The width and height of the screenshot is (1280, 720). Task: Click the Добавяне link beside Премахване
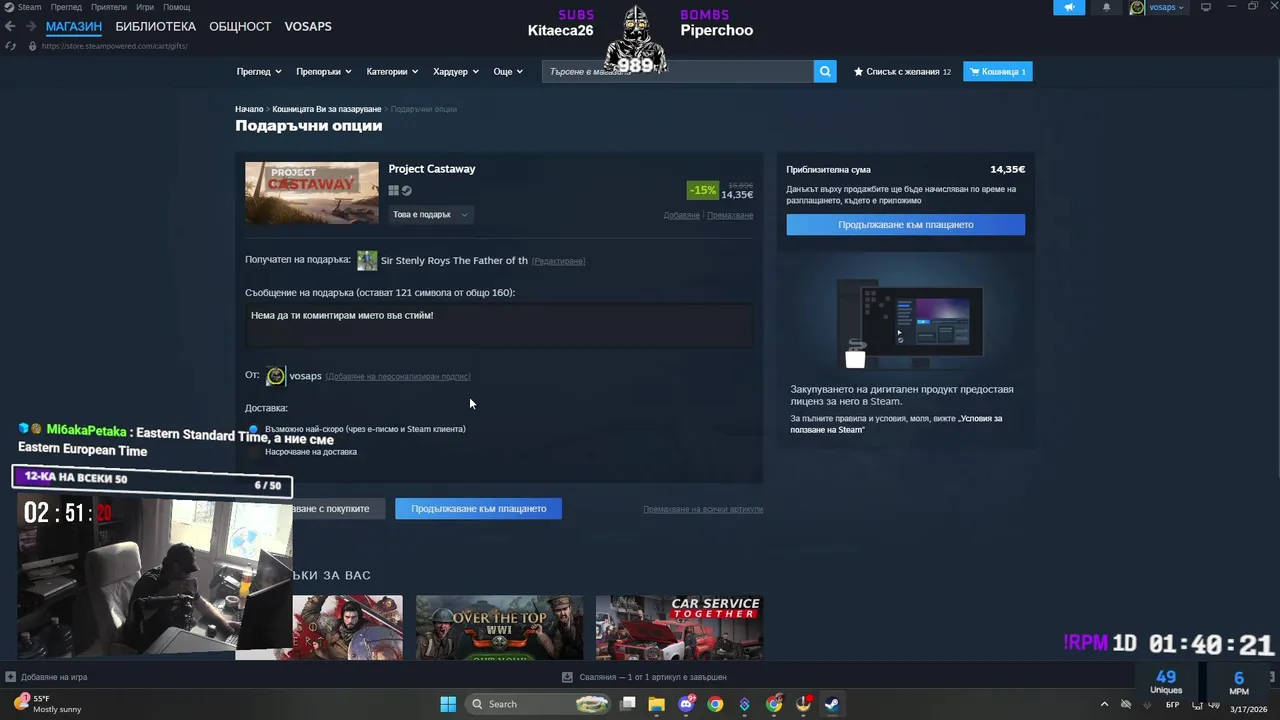[682, 216]
